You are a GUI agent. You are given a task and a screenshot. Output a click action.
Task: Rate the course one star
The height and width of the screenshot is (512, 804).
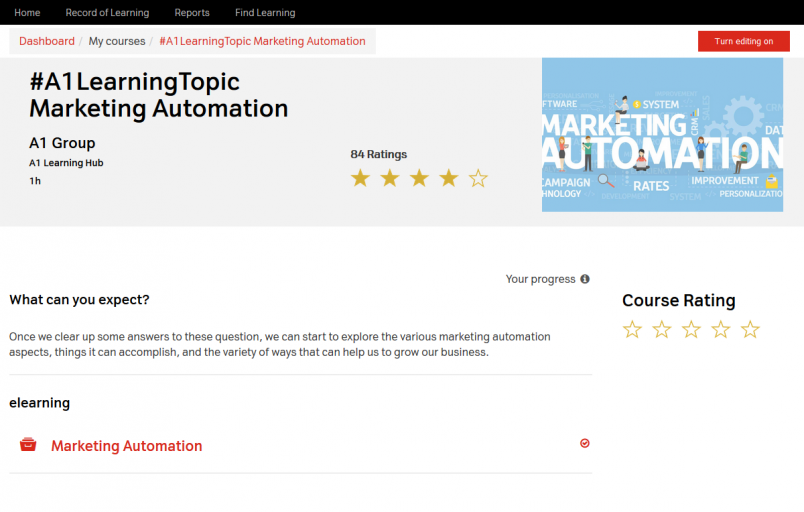(x=632, y=329)
